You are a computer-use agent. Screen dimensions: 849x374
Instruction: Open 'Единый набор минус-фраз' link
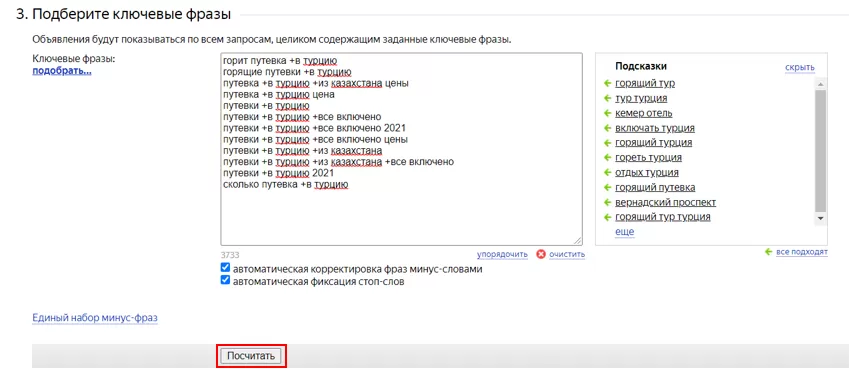(x=95, y=318)
